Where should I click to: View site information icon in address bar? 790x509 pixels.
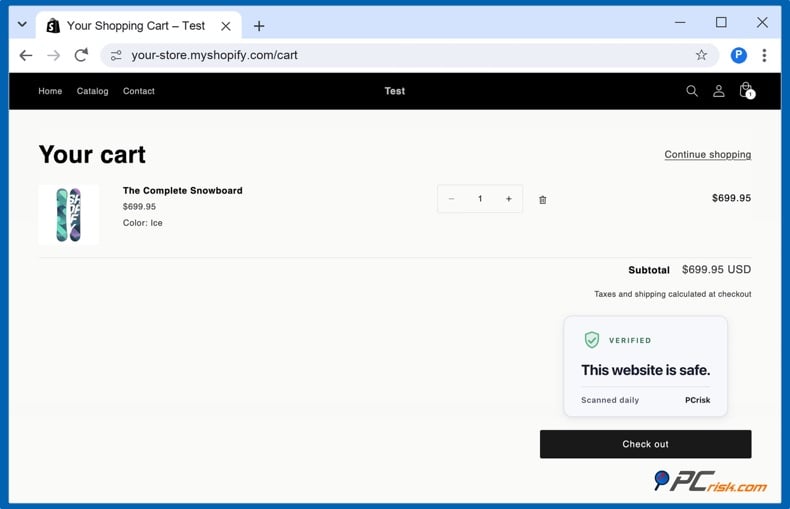[x=116, y=55]
